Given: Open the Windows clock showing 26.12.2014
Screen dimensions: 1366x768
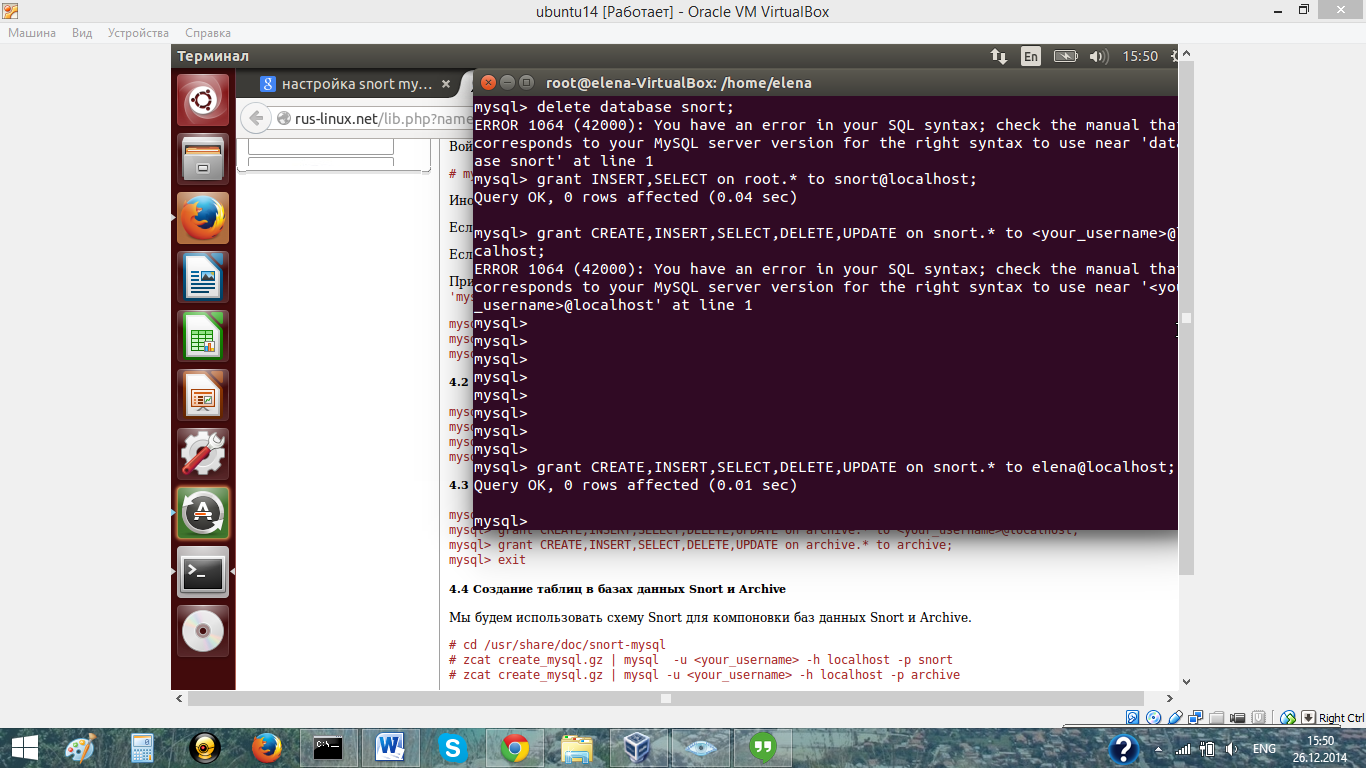Looking at the screenshot, I should coord(1321,749).
